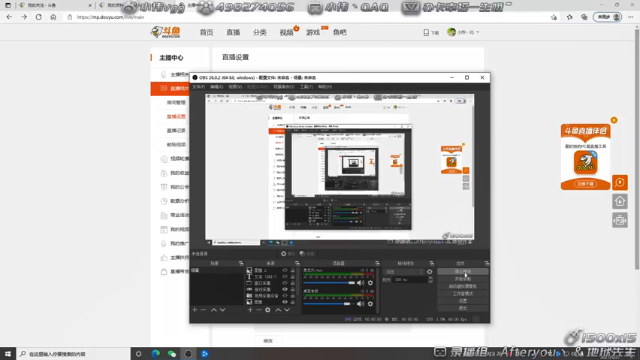The width and height of the screenshot is (640, 360).
Task: Click the transition duration field showing 300 ms
Action: coord(410,280)
